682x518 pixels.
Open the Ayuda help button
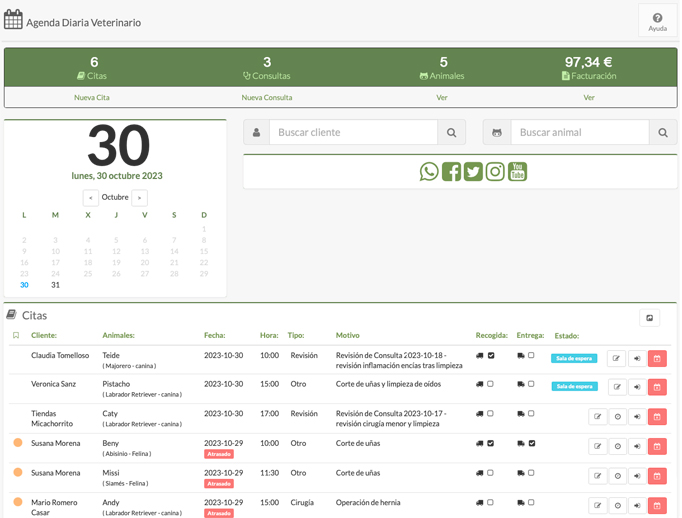[x=657, y=22]
